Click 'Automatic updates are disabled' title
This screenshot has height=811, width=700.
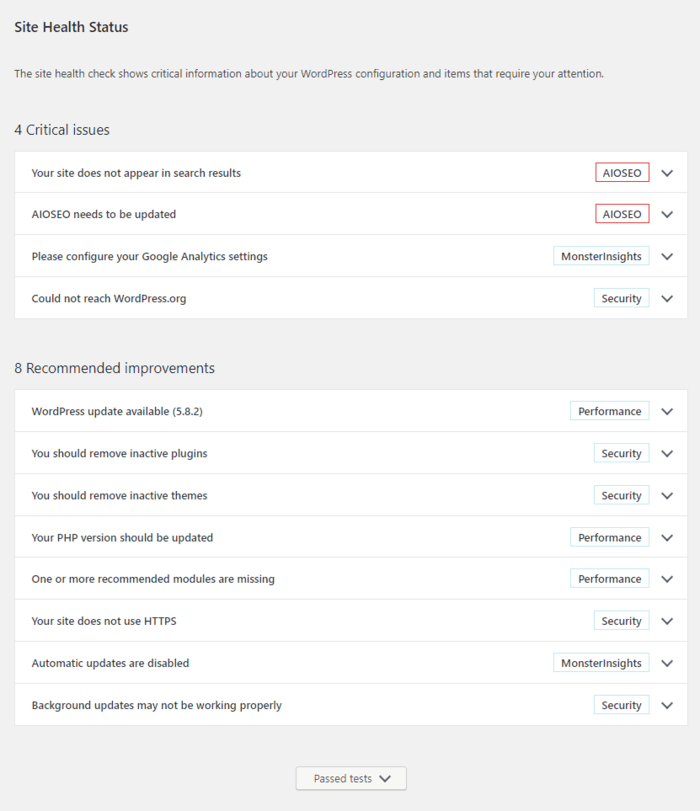[110, 663]
